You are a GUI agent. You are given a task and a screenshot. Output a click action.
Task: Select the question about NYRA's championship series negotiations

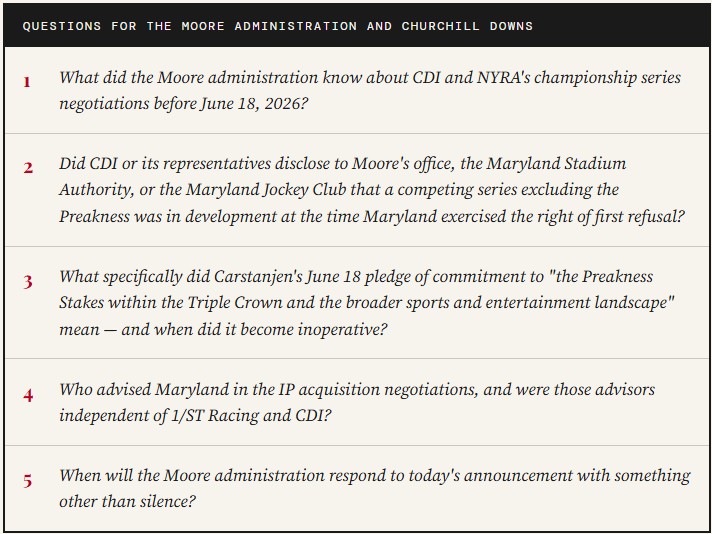370,90
